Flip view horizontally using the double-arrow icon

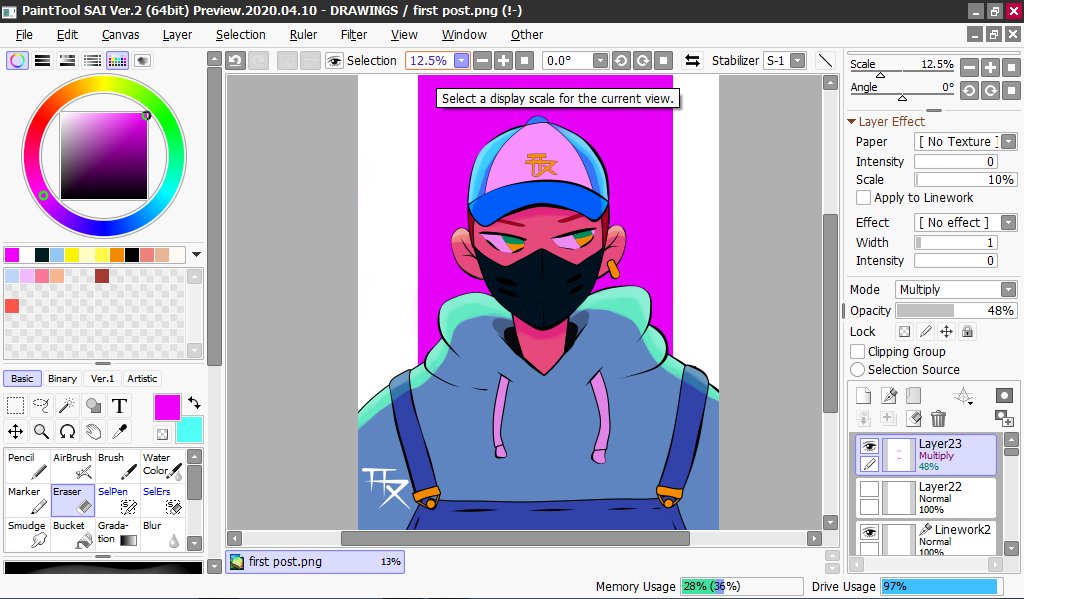point(692,60)
